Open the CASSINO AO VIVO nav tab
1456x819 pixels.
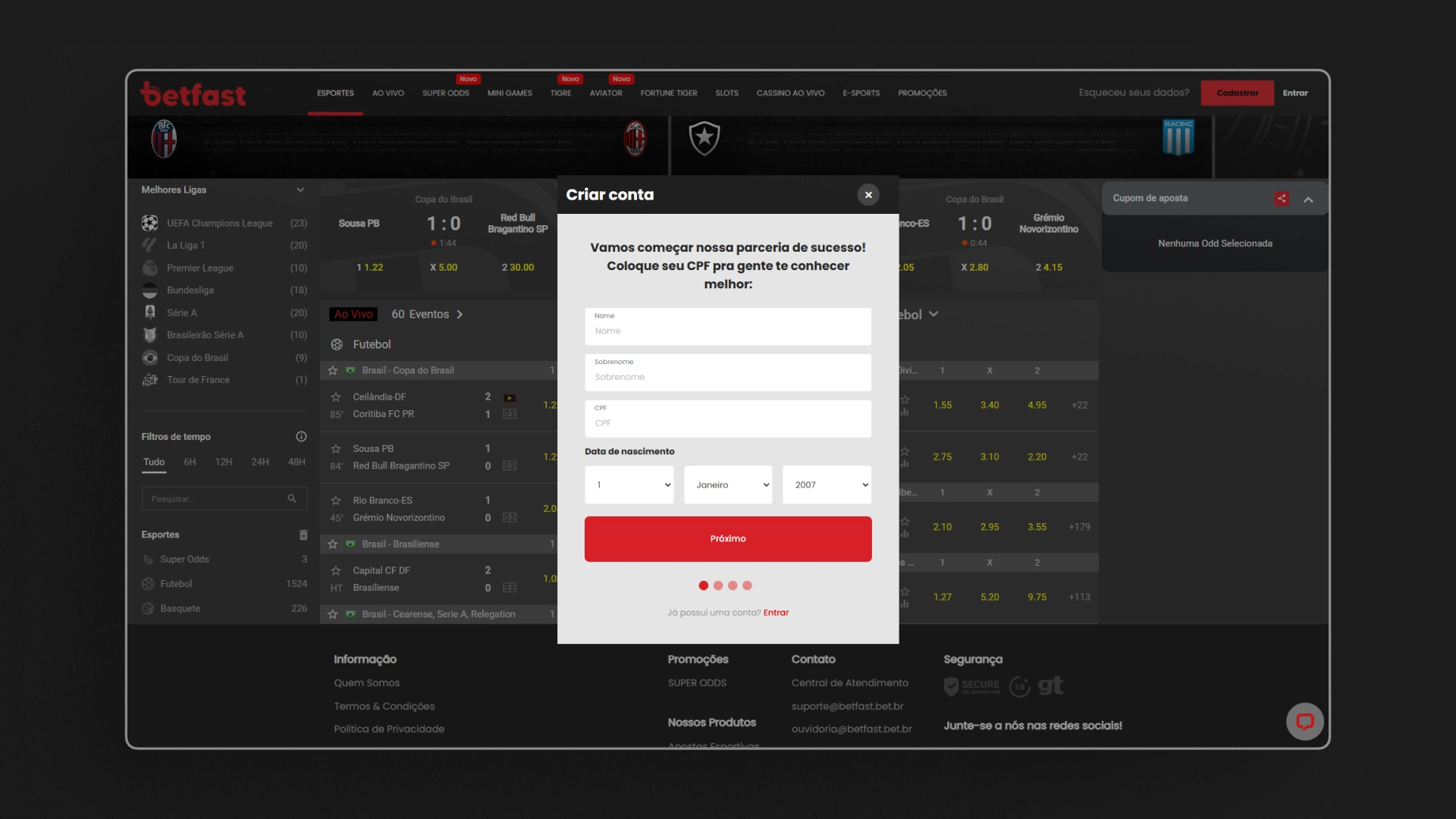tap(790, 93)
